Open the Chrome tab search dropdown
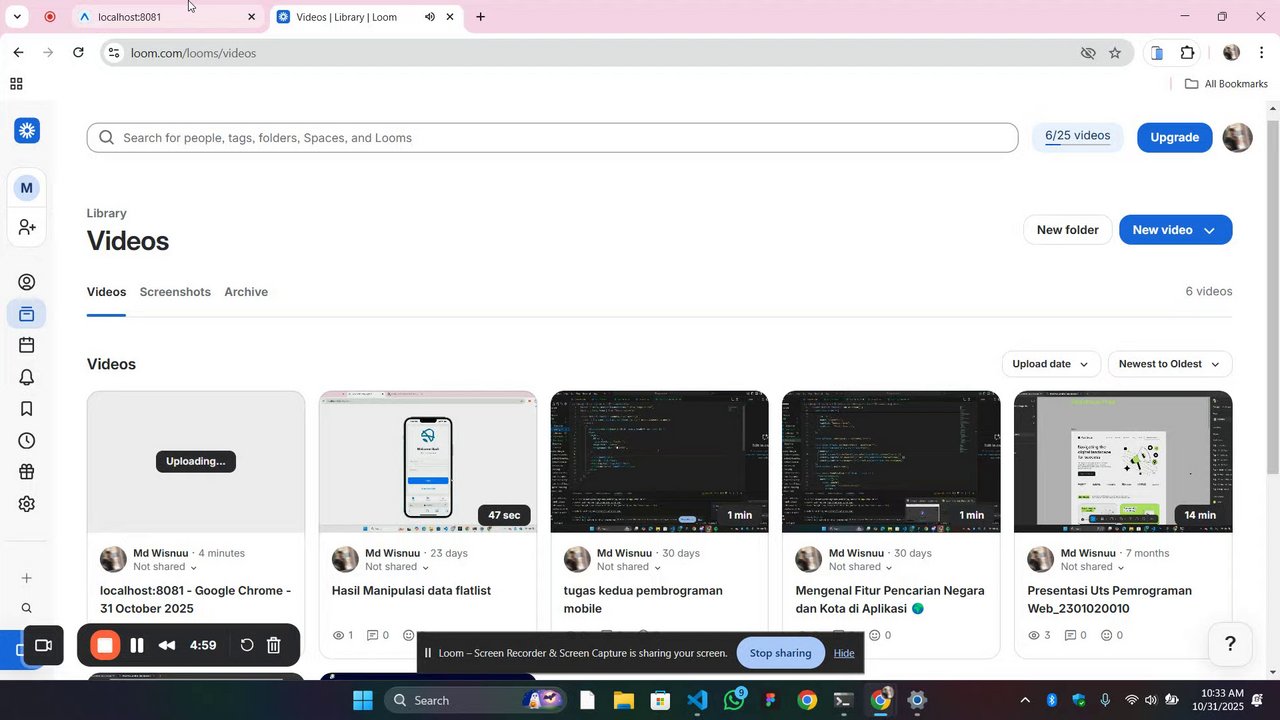 [x=17, y=17]
